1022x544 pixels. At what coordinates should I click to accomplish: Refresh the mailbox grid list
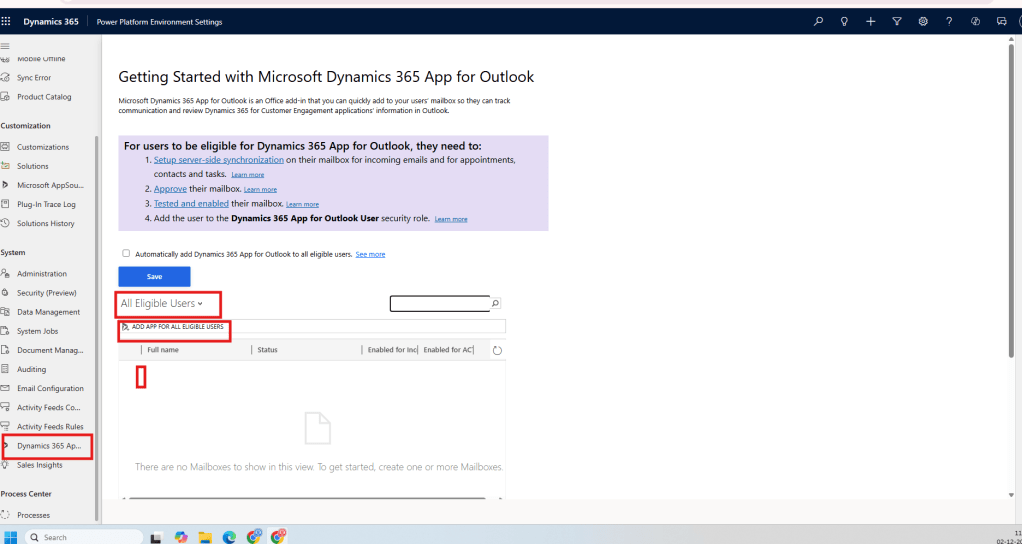click(497, 350)
